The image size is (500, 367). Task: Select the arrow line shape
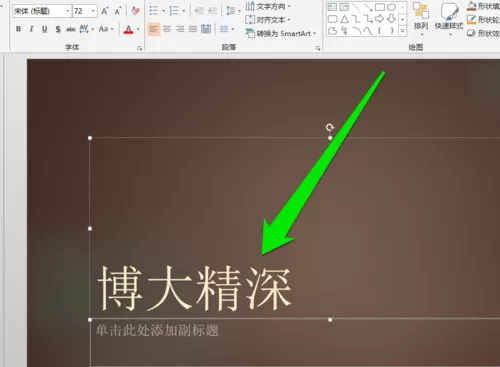(x=368, y=7)
